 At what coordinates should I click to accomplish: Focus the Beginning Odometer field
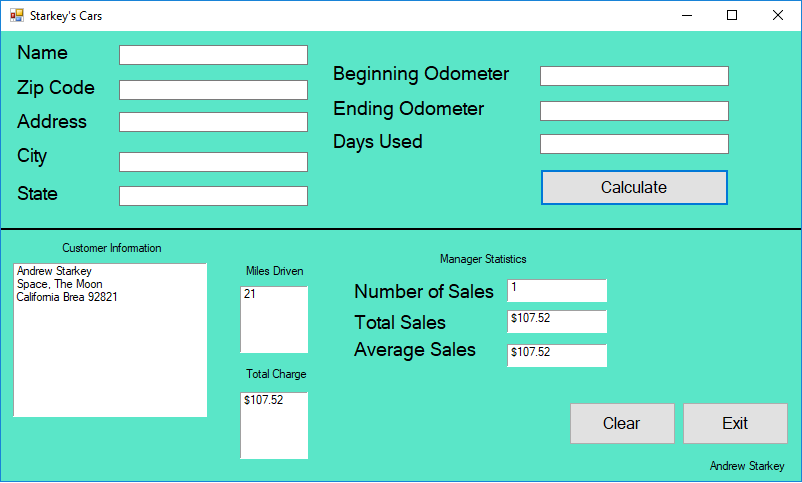pos(634,76)
